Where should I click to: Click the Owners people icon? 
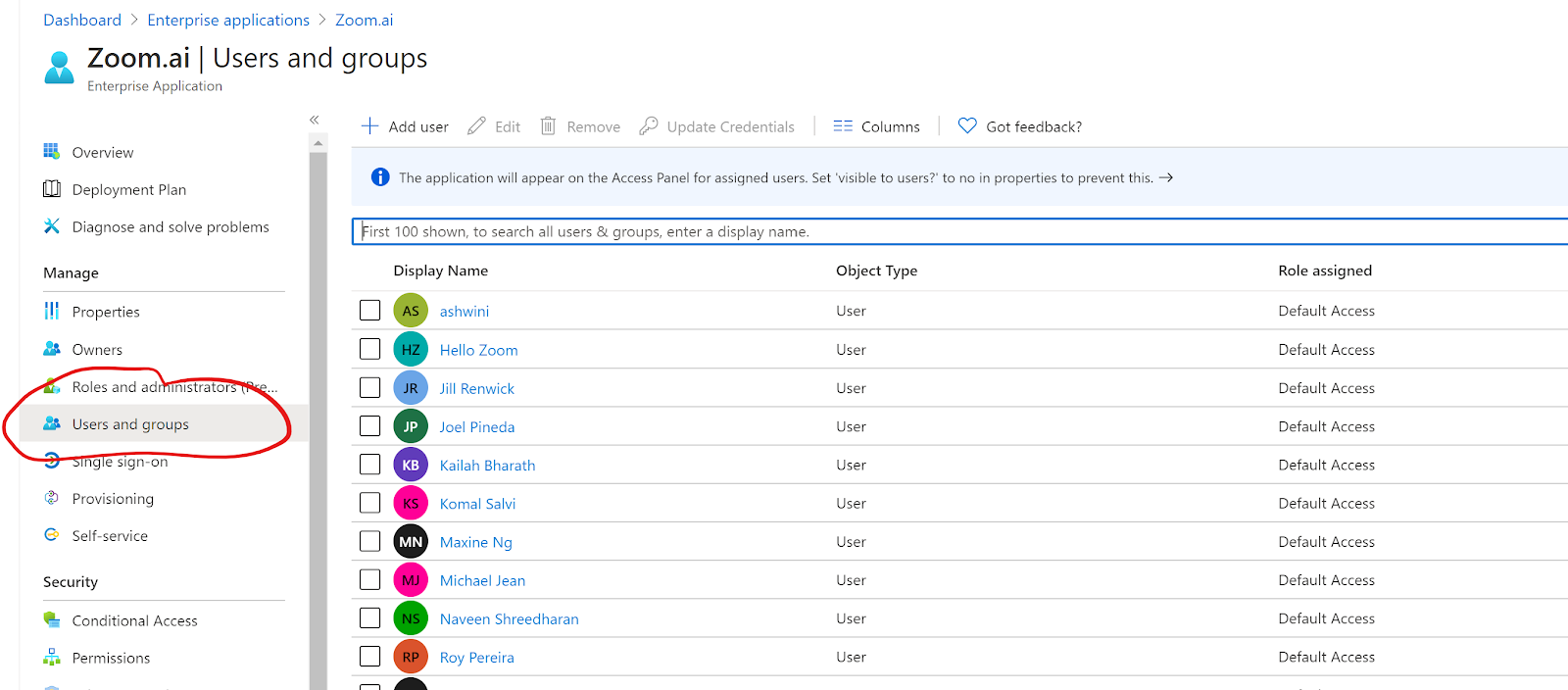[52, 349]
